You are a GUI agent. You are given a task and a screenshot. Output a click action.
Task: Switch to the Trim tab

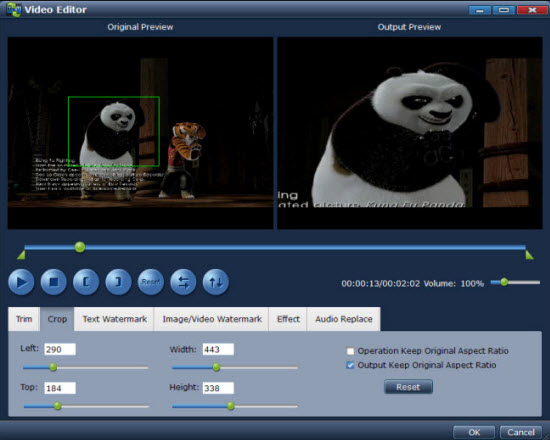(x=24, y=319)
